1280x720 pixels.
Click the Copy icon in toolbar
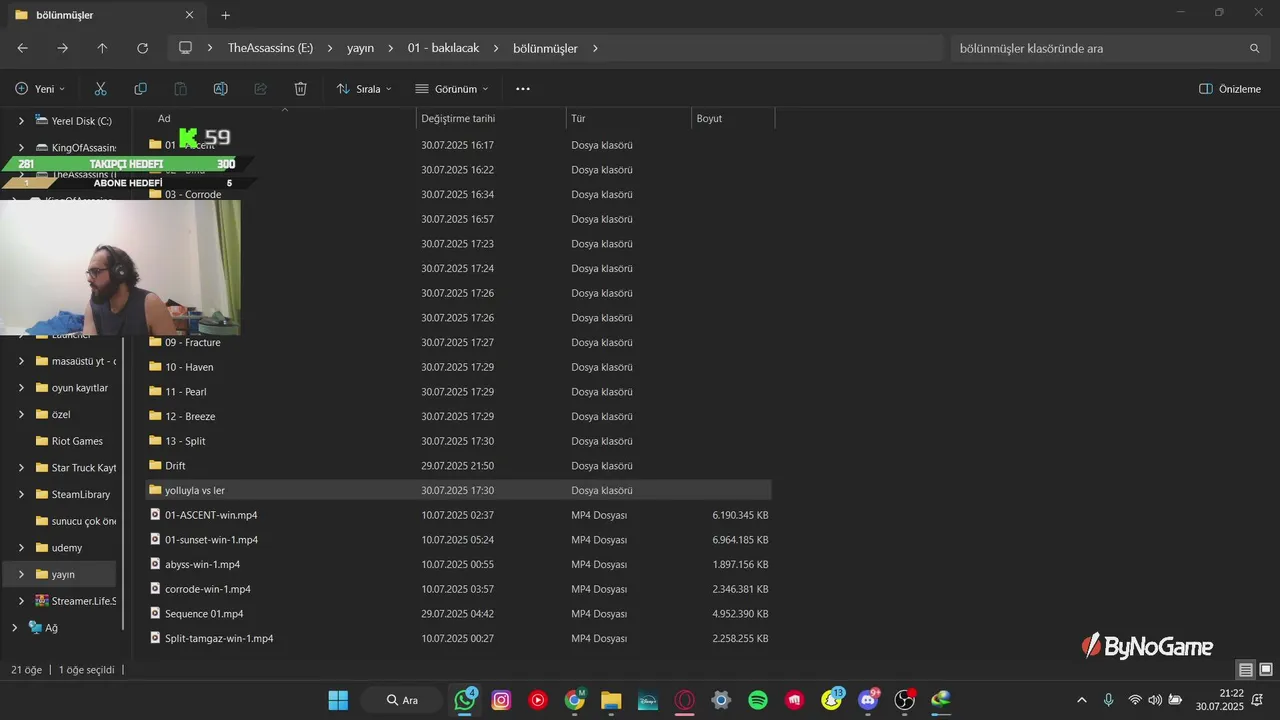[x=140, y=89]
